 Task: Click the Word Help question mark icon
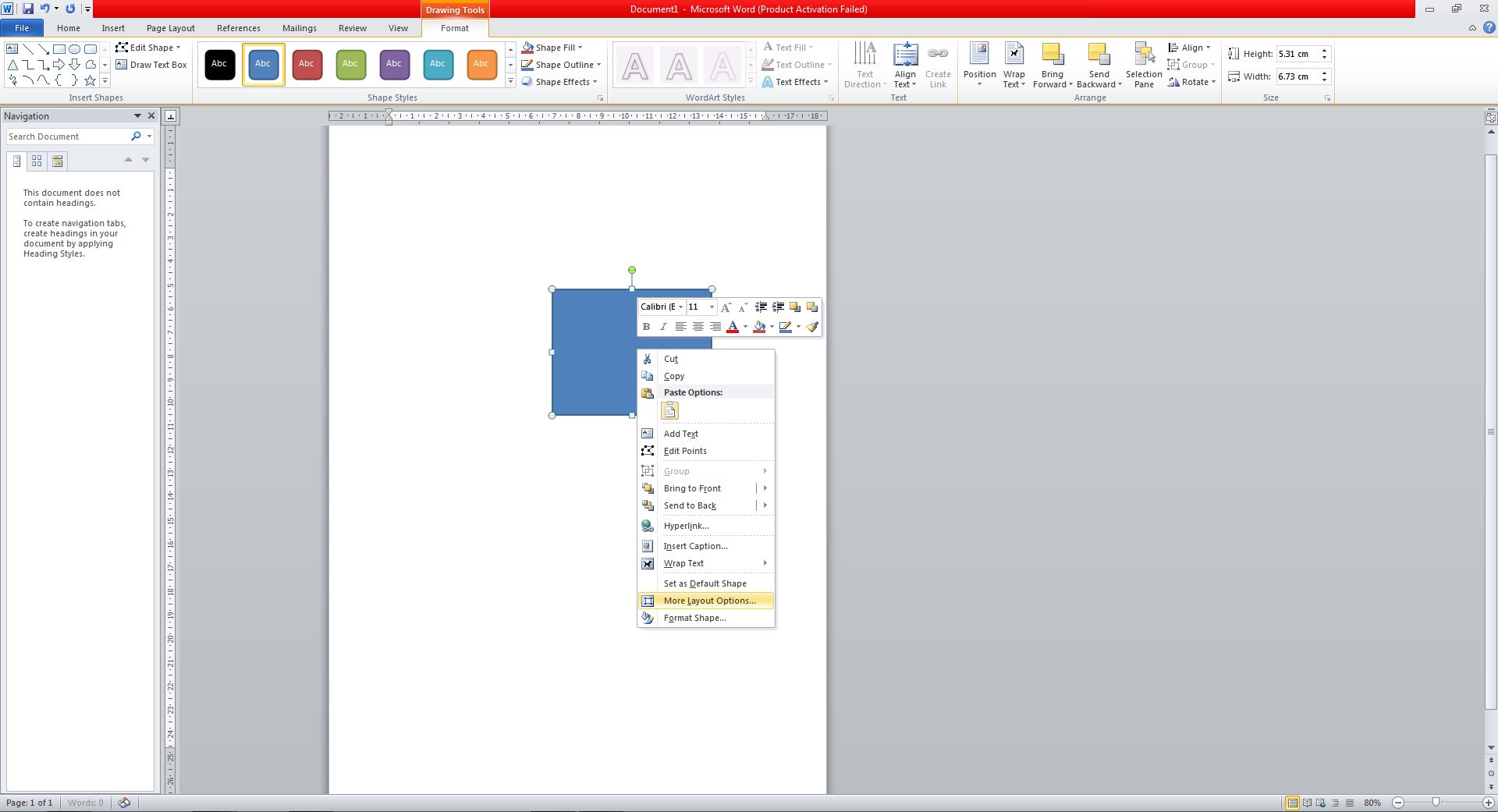coord(1489,27)
